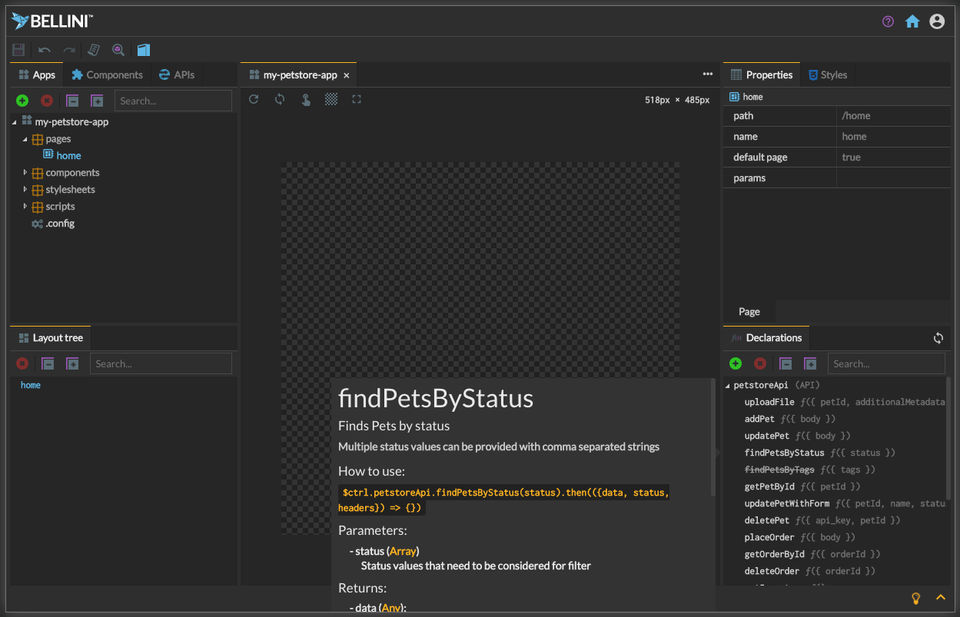Click the green add button in the Apps panel
This screenshot has height=617, width=960.
pyautogui.click(x=22, y=101)
